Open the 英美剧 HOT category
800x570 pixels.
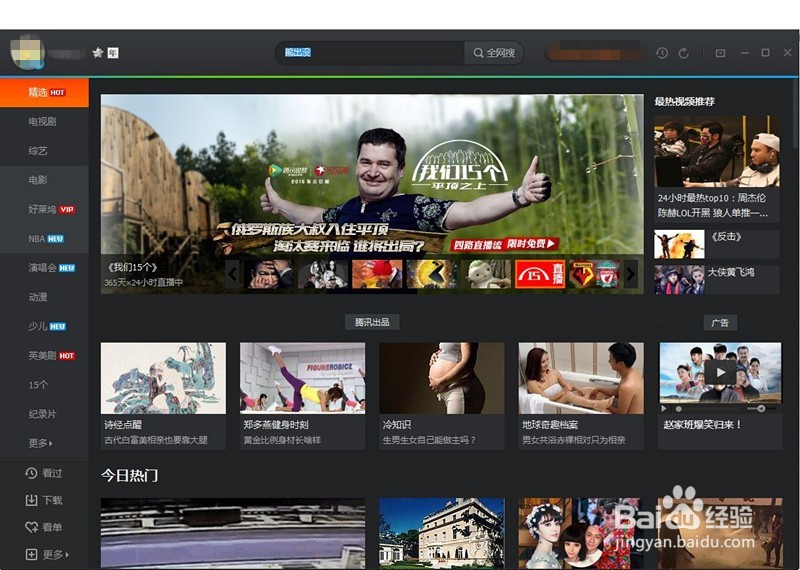click(44, 356)
